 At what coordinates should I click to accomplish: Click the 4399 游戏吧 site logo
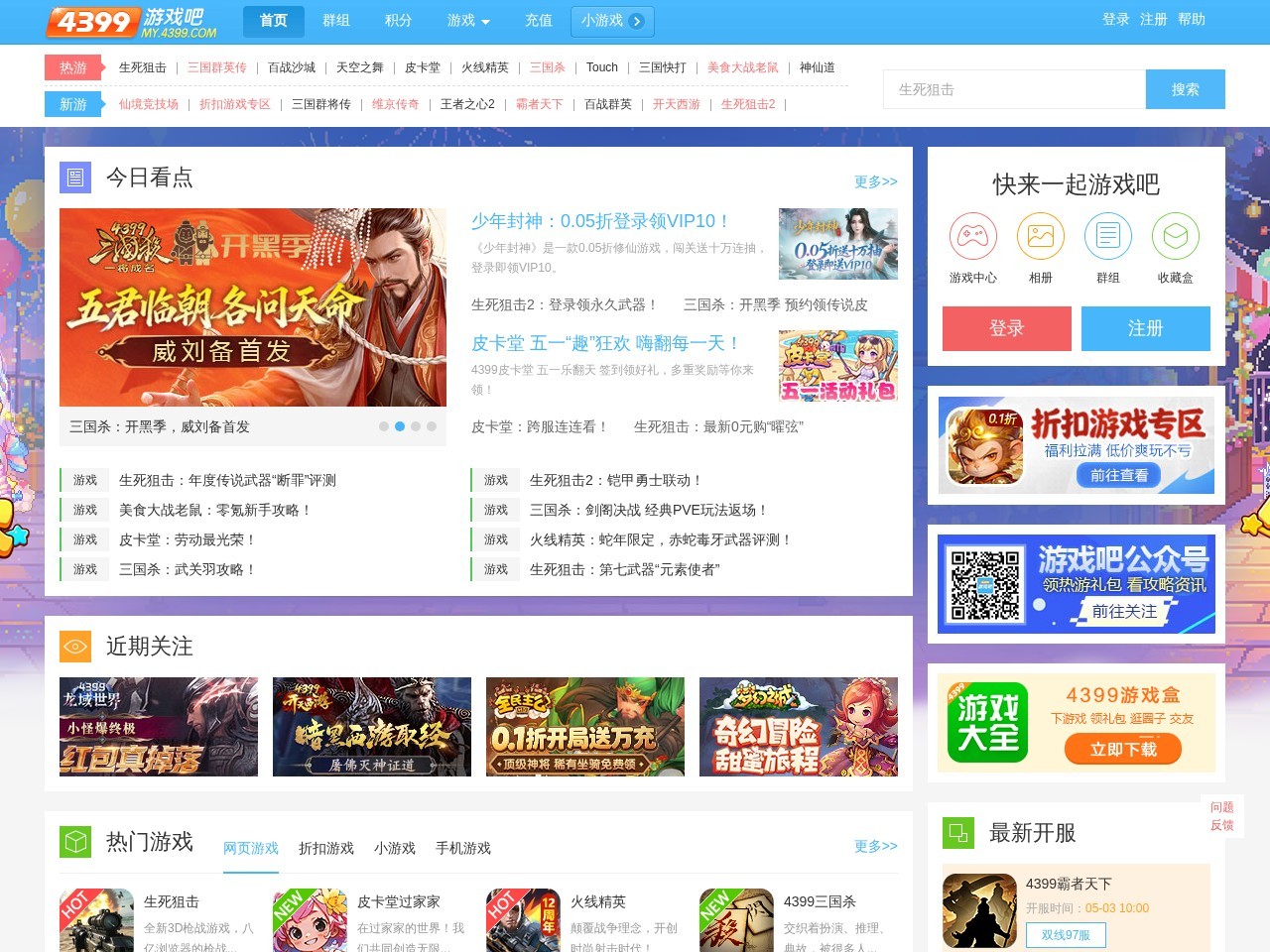pyautogui.click(x=131, y=22)
